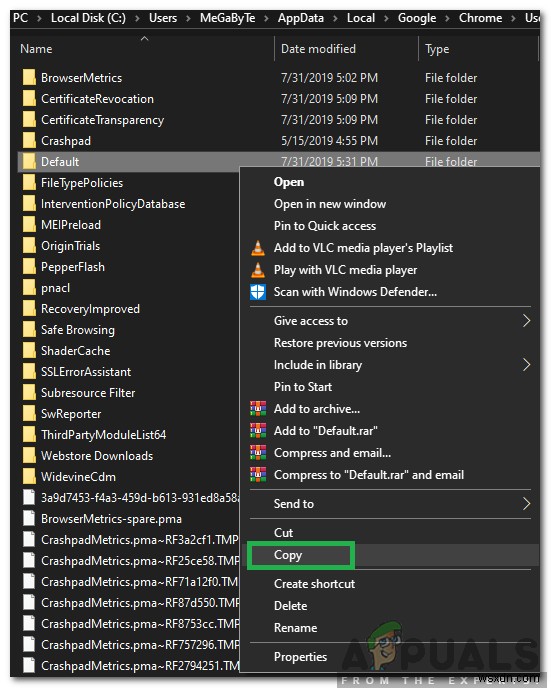Select the OriginTrials folder name
This screenshot has width=551, height=688.
pos(70,246)
